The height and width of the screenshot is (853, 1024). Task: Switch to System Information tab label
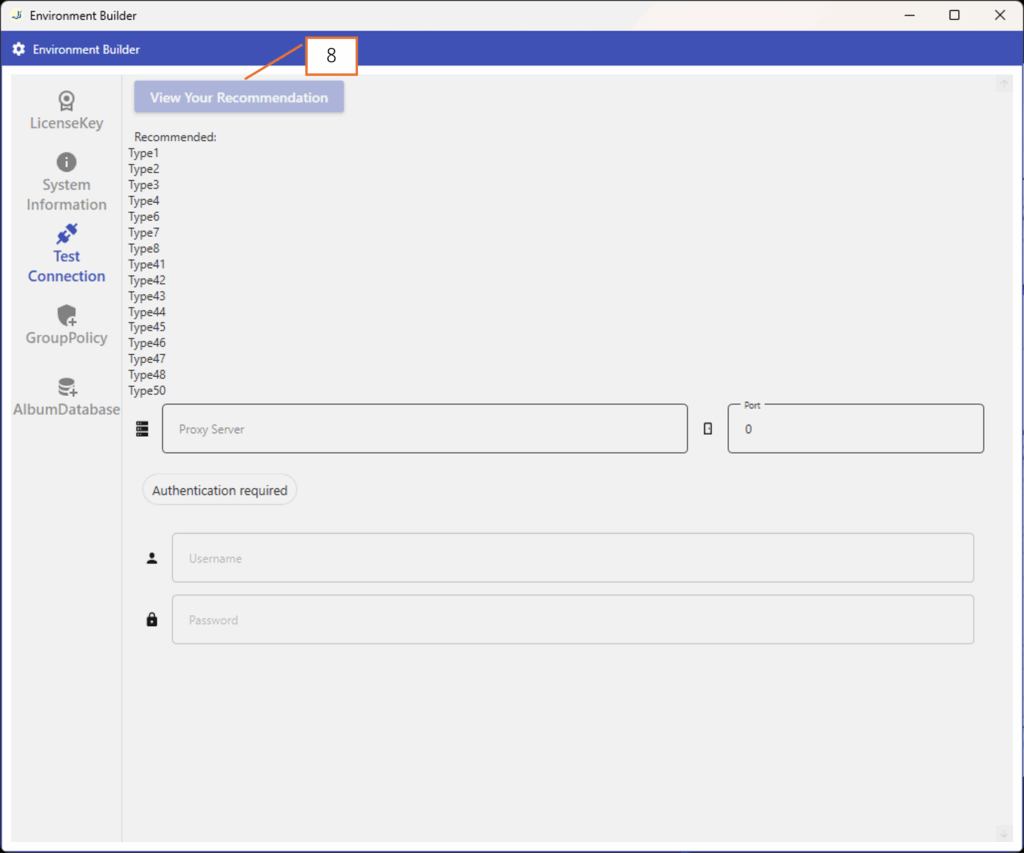66,195
